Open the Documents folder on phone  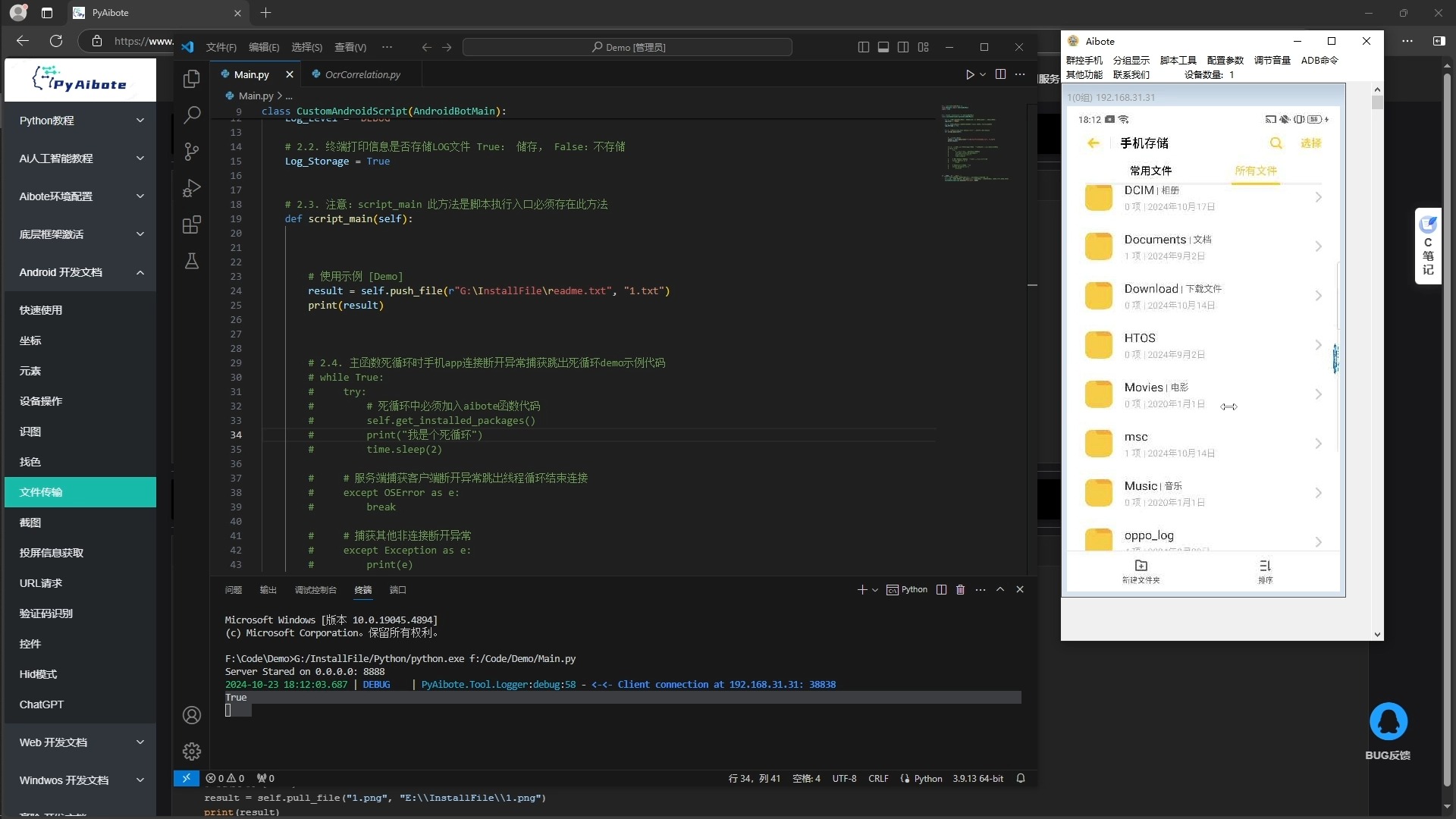coord(1204,246)
